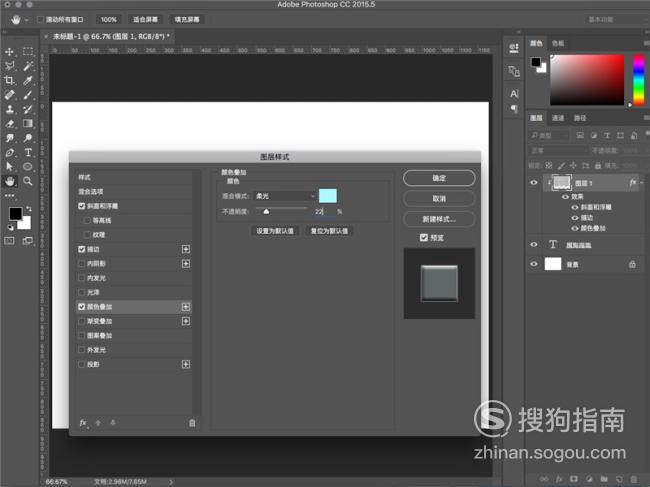The image size is (650, 487).
Task: Add another 投影 effect with plus
Action: [186, 364]
